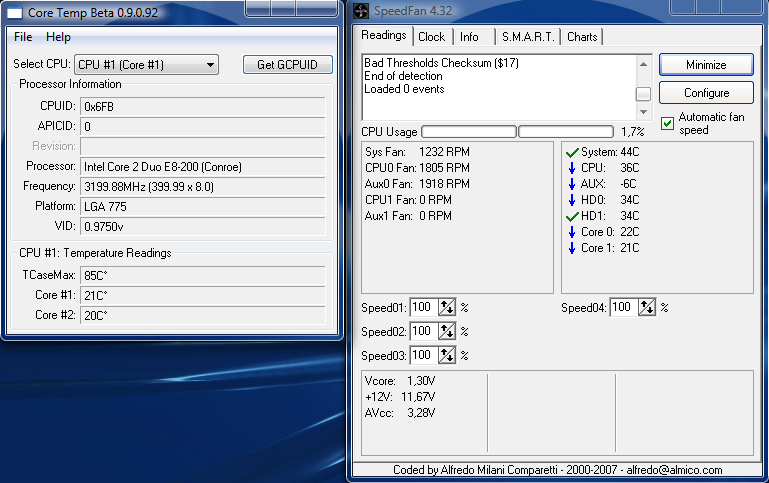
Task: Click the 'CPU1 Fan: 0 RPM' reading
Action: pos(408,200)
